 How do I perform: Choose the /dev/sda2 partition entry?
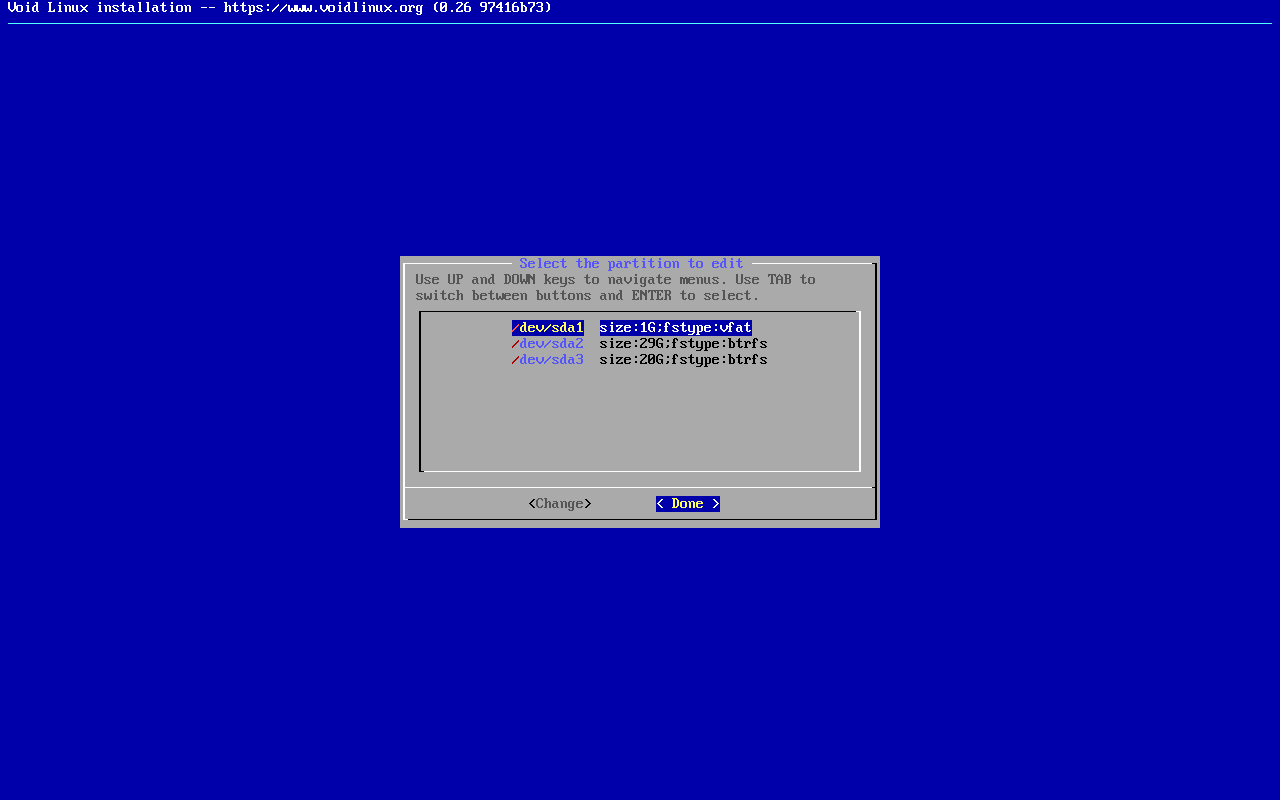pos(548,344)
